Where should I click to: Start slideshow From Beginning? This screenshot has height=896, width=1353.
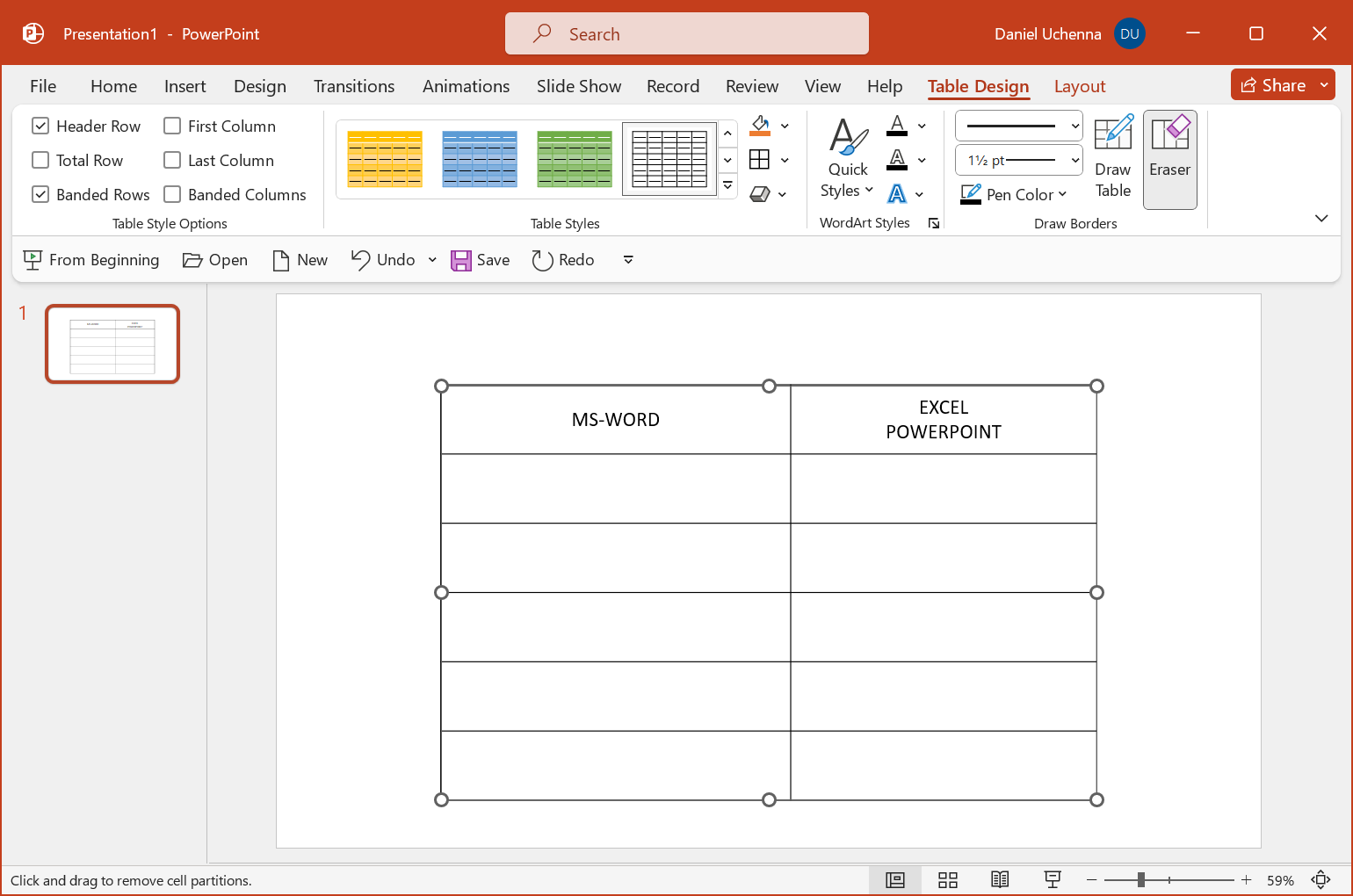[x=91, y=260]
